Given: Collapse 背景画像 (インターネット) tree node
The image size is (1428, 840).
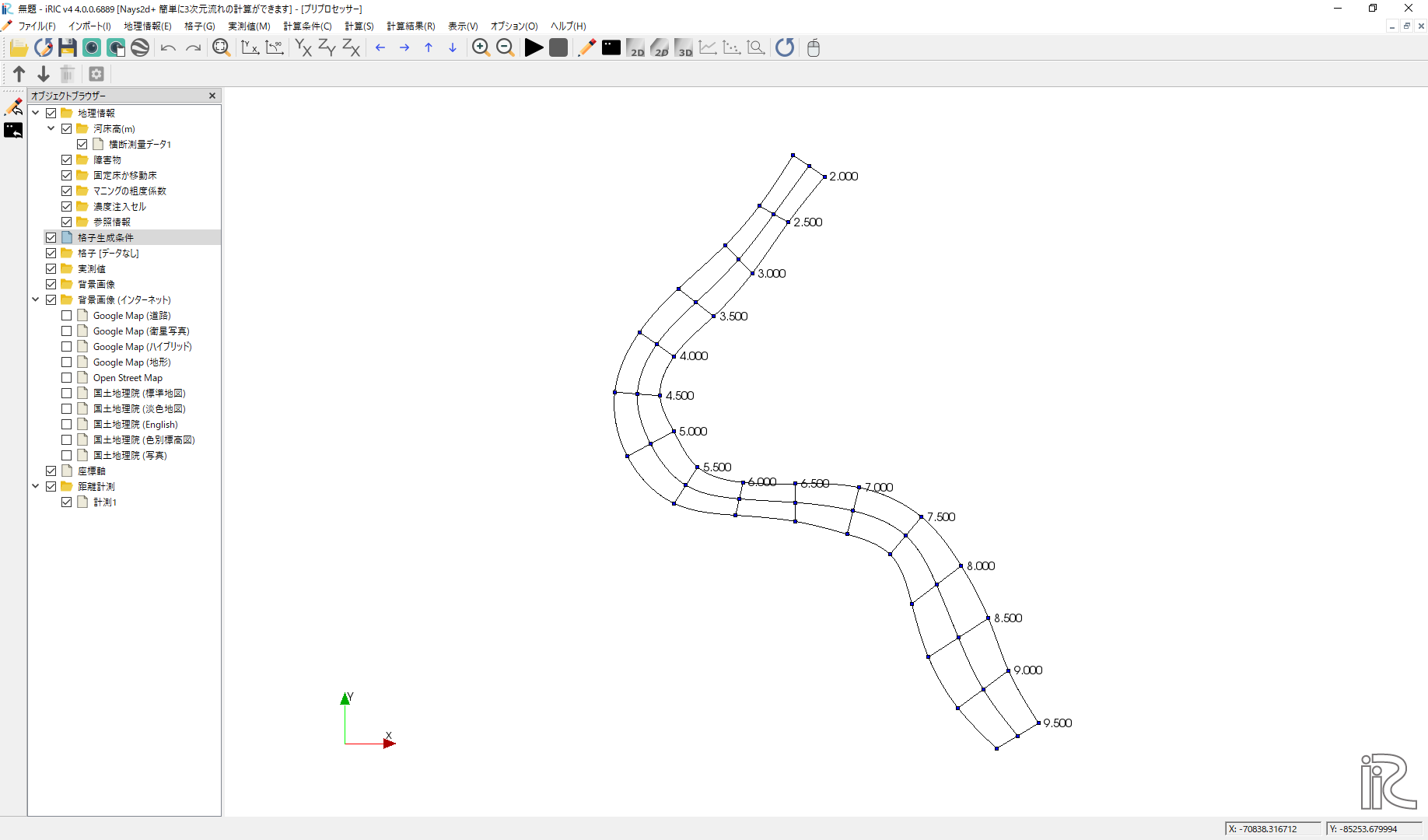Looking at the screenshot, I should click(x=36, y=299).
